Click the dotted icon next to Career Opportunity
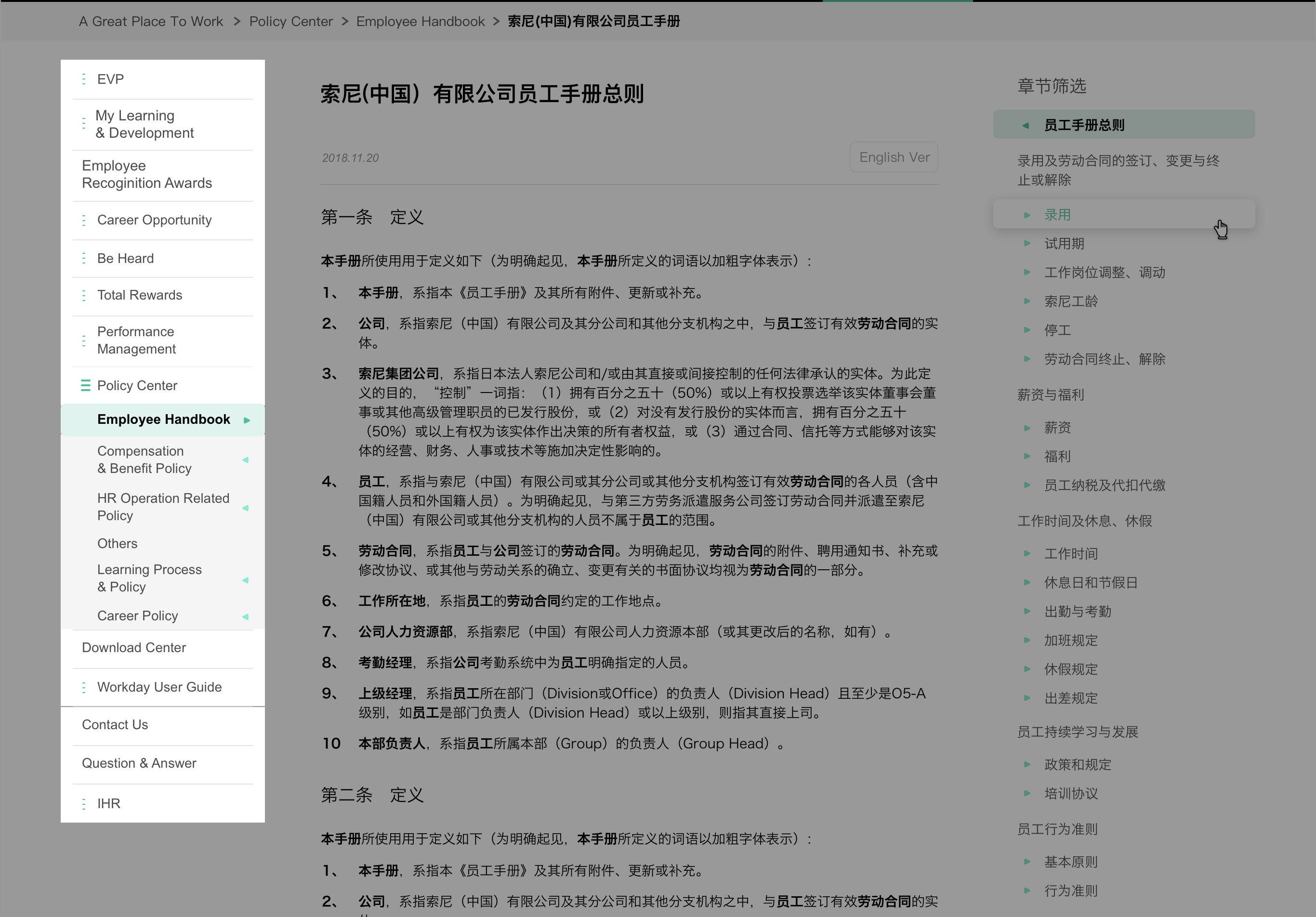The width and height of the screenshot is (1316, 917). [84, 220]
